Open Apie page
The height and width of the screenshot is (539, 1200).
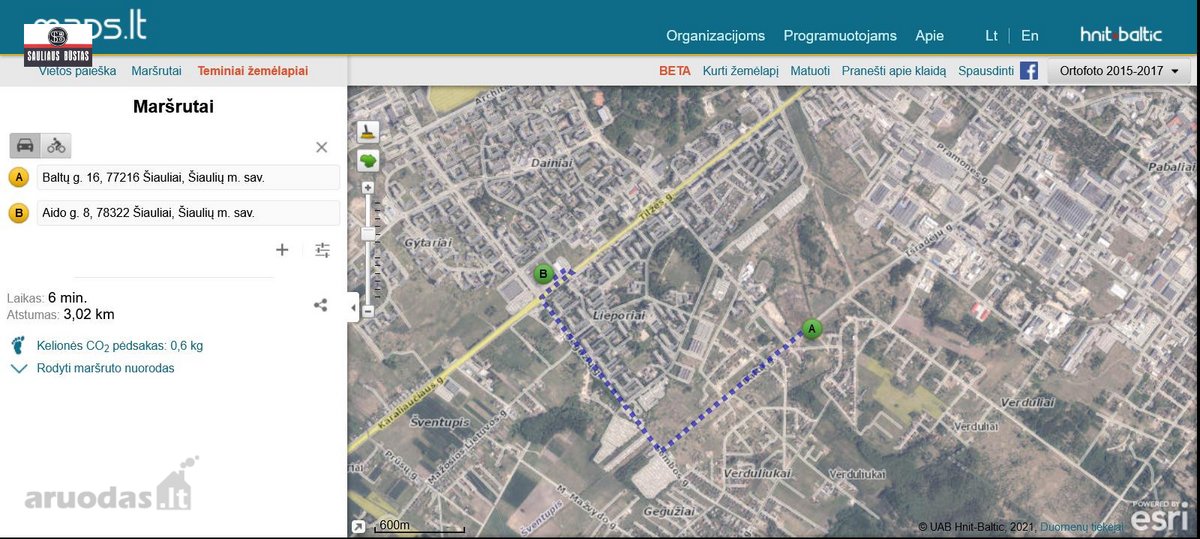[x=929, y=35]
